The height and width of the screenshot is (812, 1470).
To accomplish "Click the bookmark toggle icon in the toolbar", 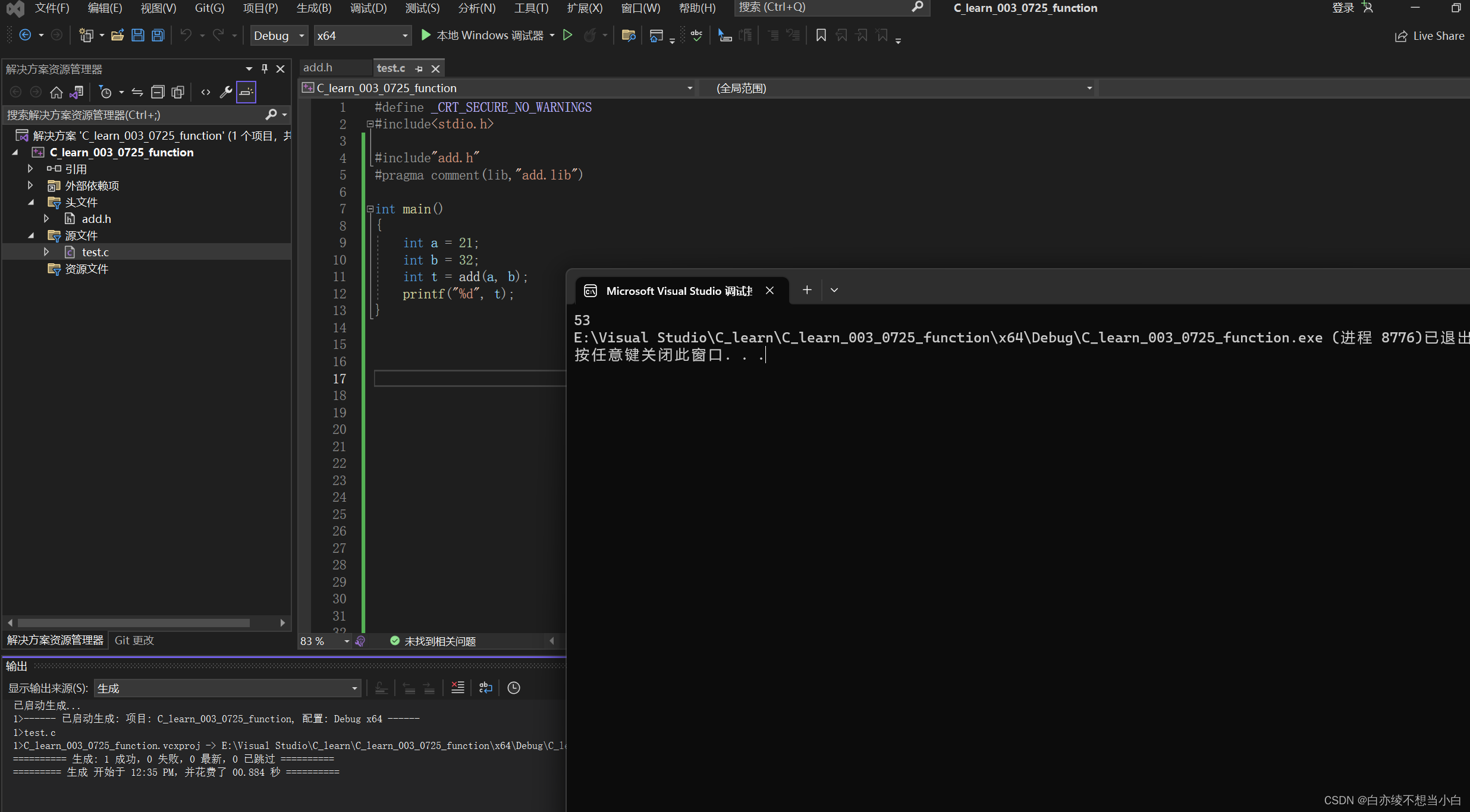I will coord(821,36).
